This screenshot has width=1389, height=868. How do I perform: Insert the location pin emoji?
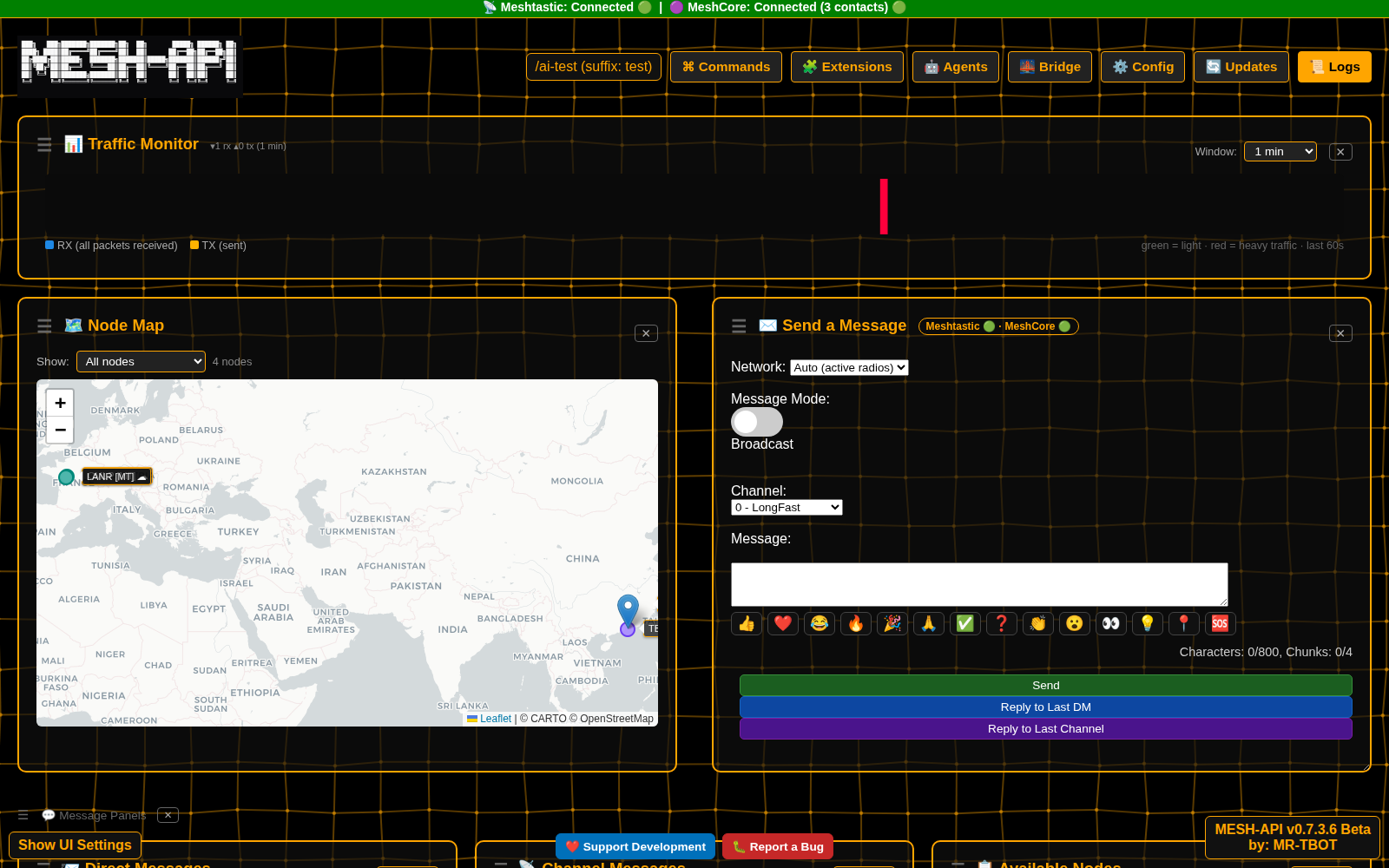pos(1184,623)
